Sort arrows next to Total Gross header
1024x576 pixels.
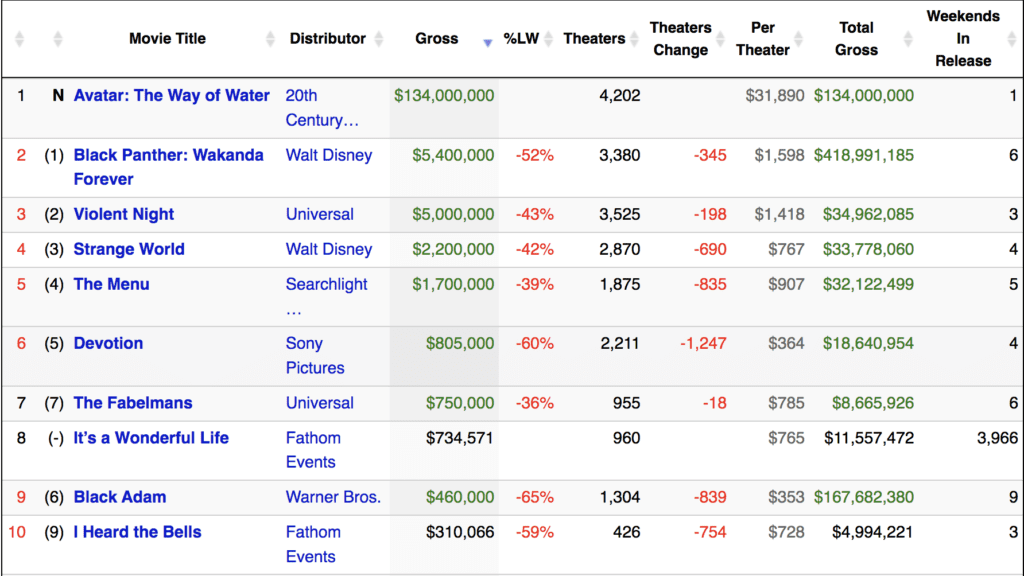coord(908,39)
